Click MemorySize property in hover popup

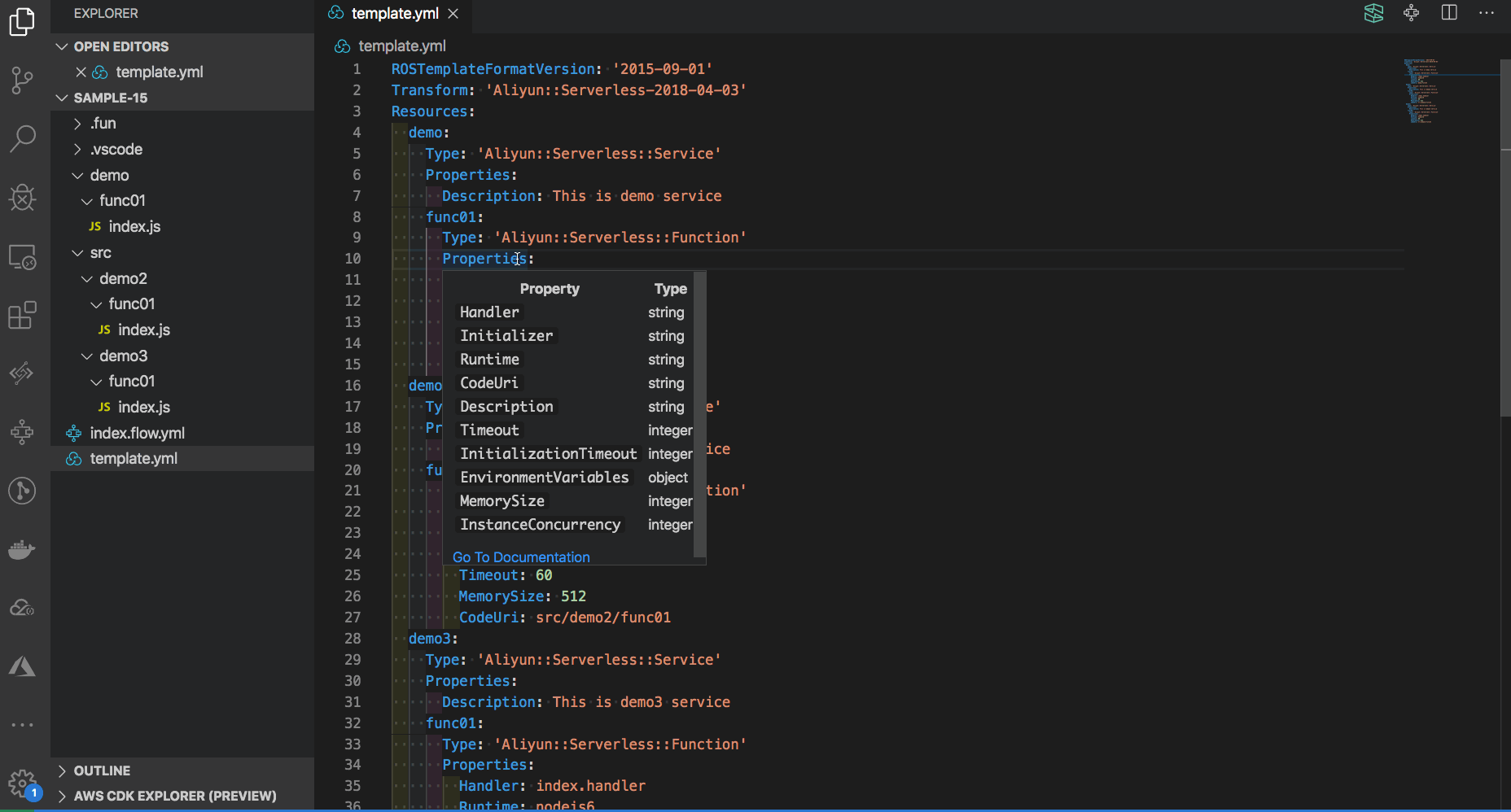click(501, 501)
